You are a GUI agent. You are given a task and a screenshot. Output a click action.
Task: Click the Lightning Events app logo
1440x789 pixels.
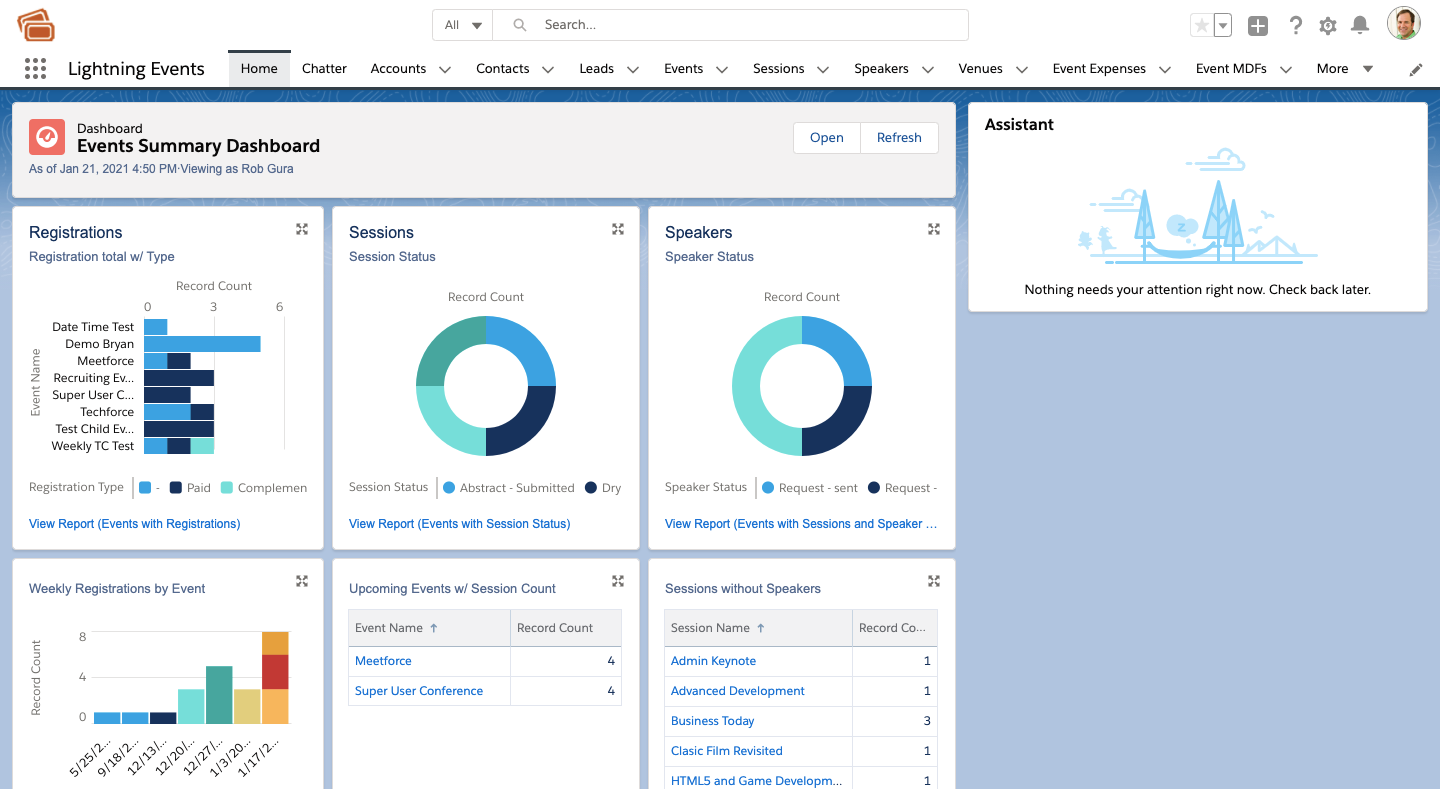pos(37,24)
